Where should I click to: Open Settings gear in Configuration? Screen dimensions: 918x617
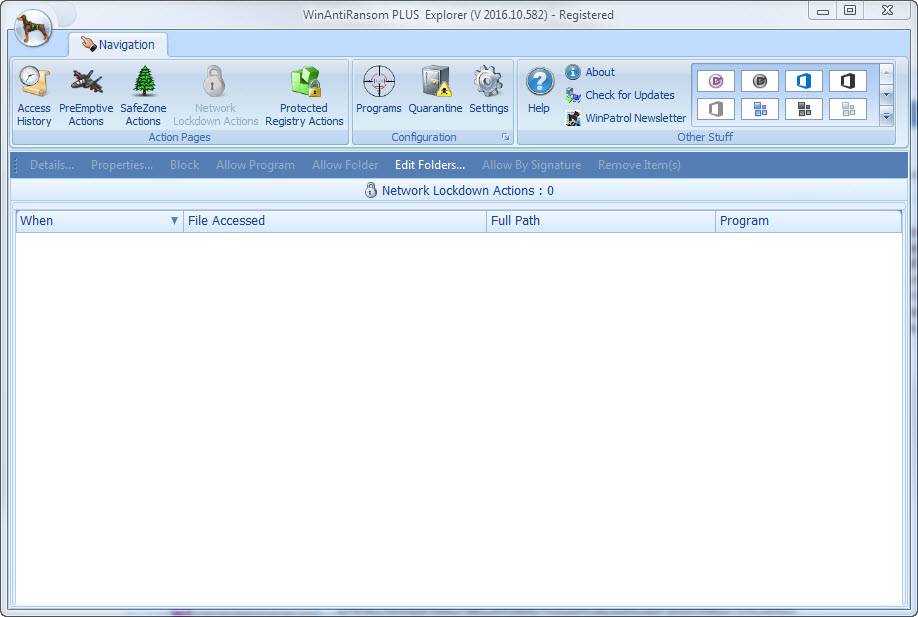point(489,90)
